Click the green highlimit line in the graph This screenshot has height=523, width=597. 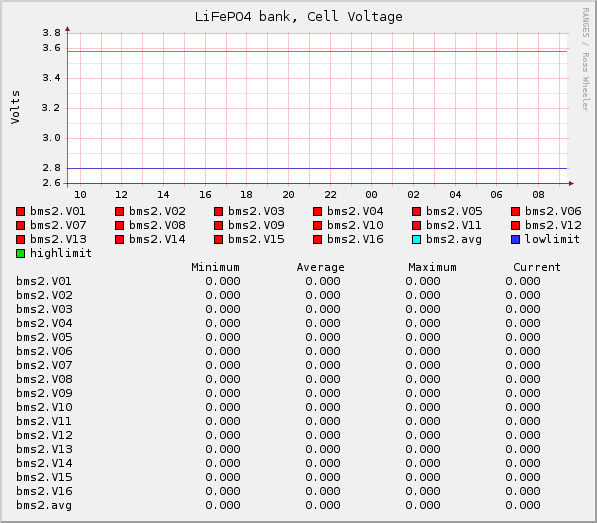[x=317, y=51]
